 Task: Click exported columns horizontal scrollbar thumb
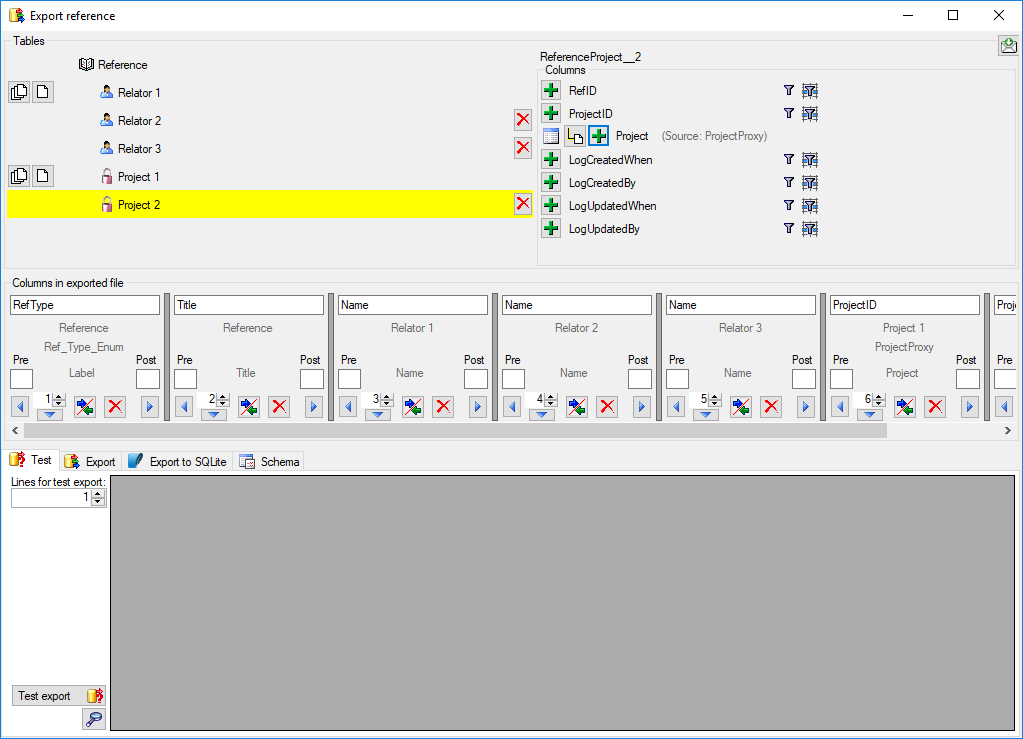pos(455,430)
